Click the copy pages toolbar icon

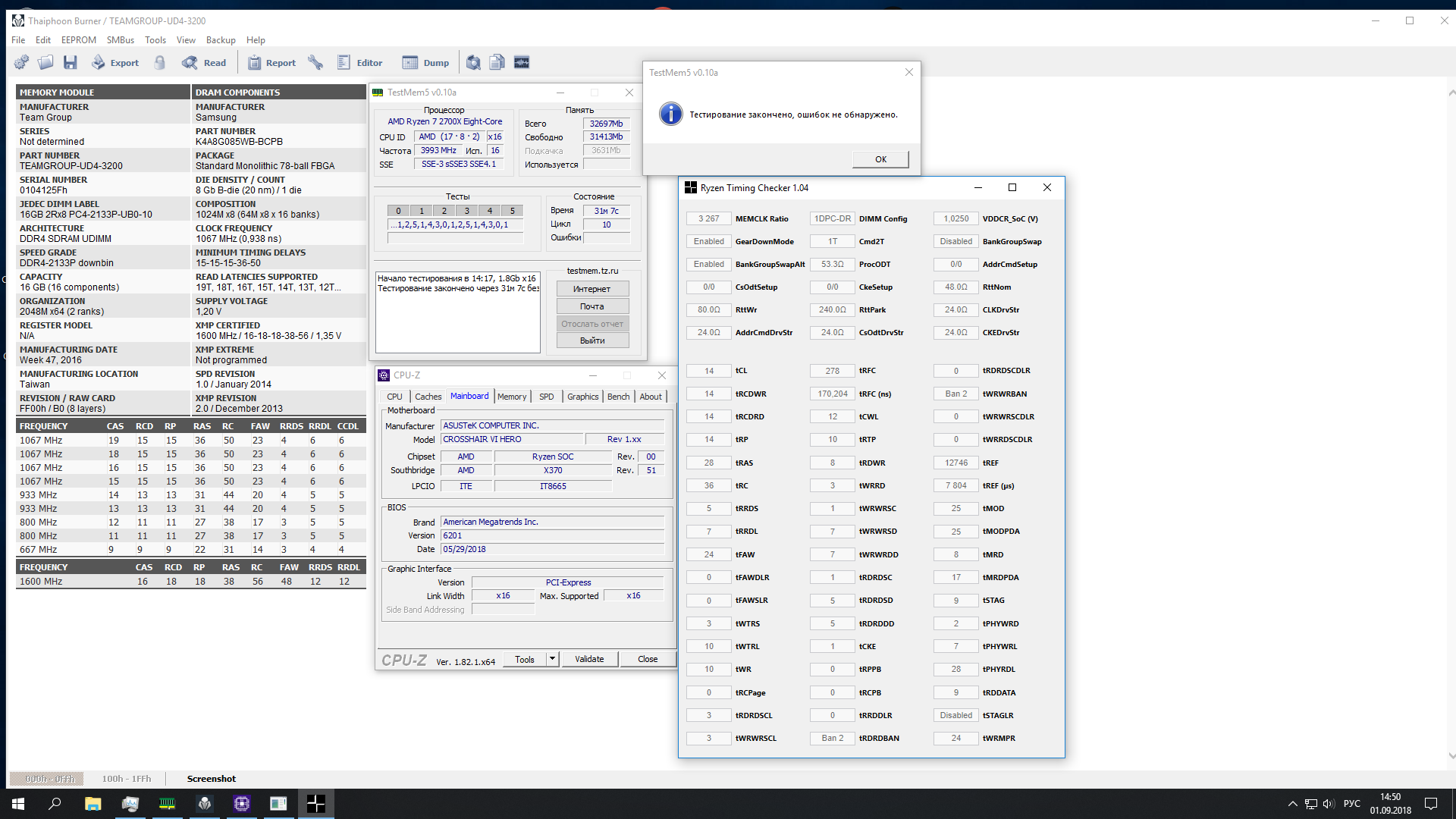pyautogui.click(x=497, y=63)
